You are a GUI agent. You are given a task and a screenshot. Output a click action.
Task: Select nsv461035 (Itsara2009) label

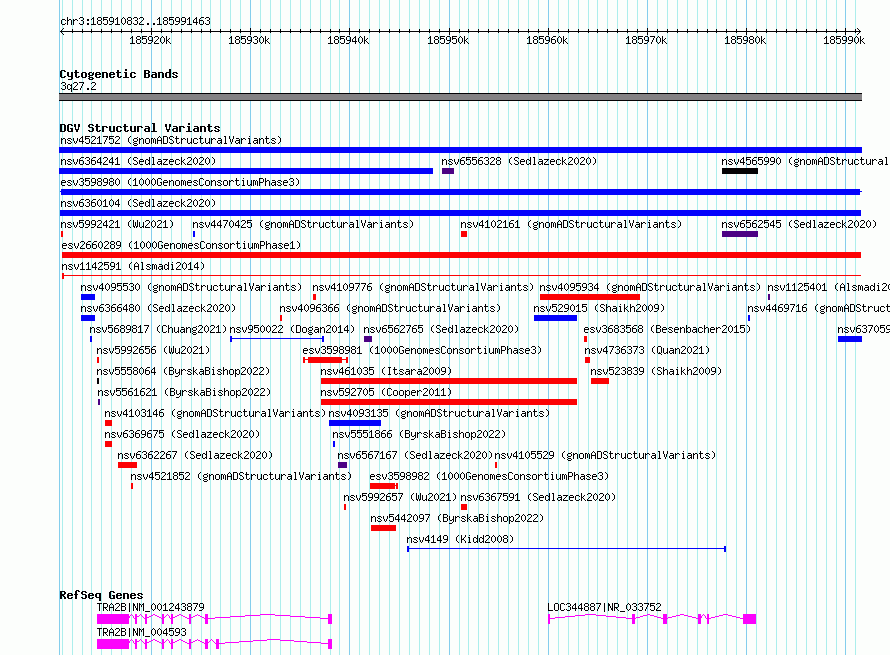coord(386,371)
